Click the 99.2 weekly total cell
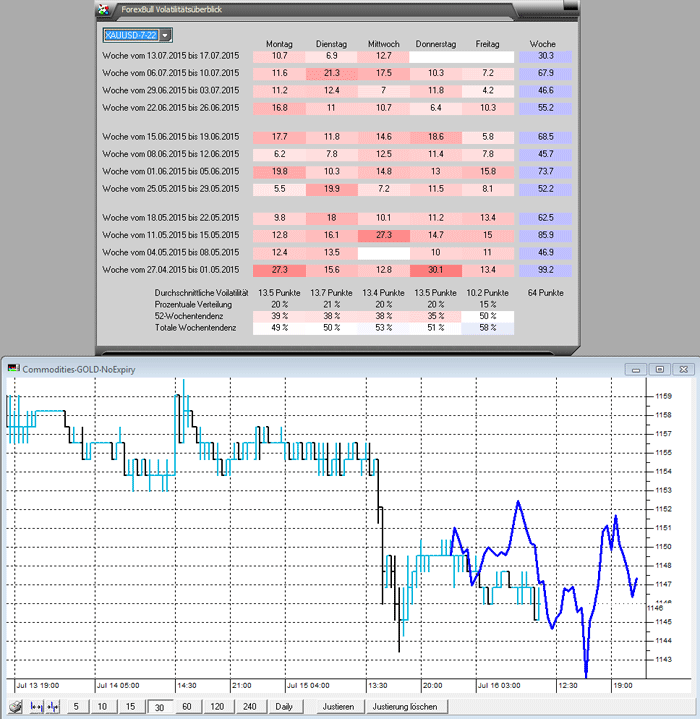Screen dimensions: 700x719 (x=545, y=270)
